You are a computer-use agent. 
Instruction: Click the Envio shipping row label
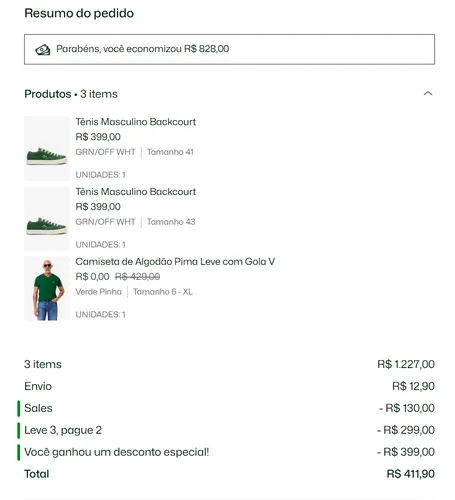[38, 386]
